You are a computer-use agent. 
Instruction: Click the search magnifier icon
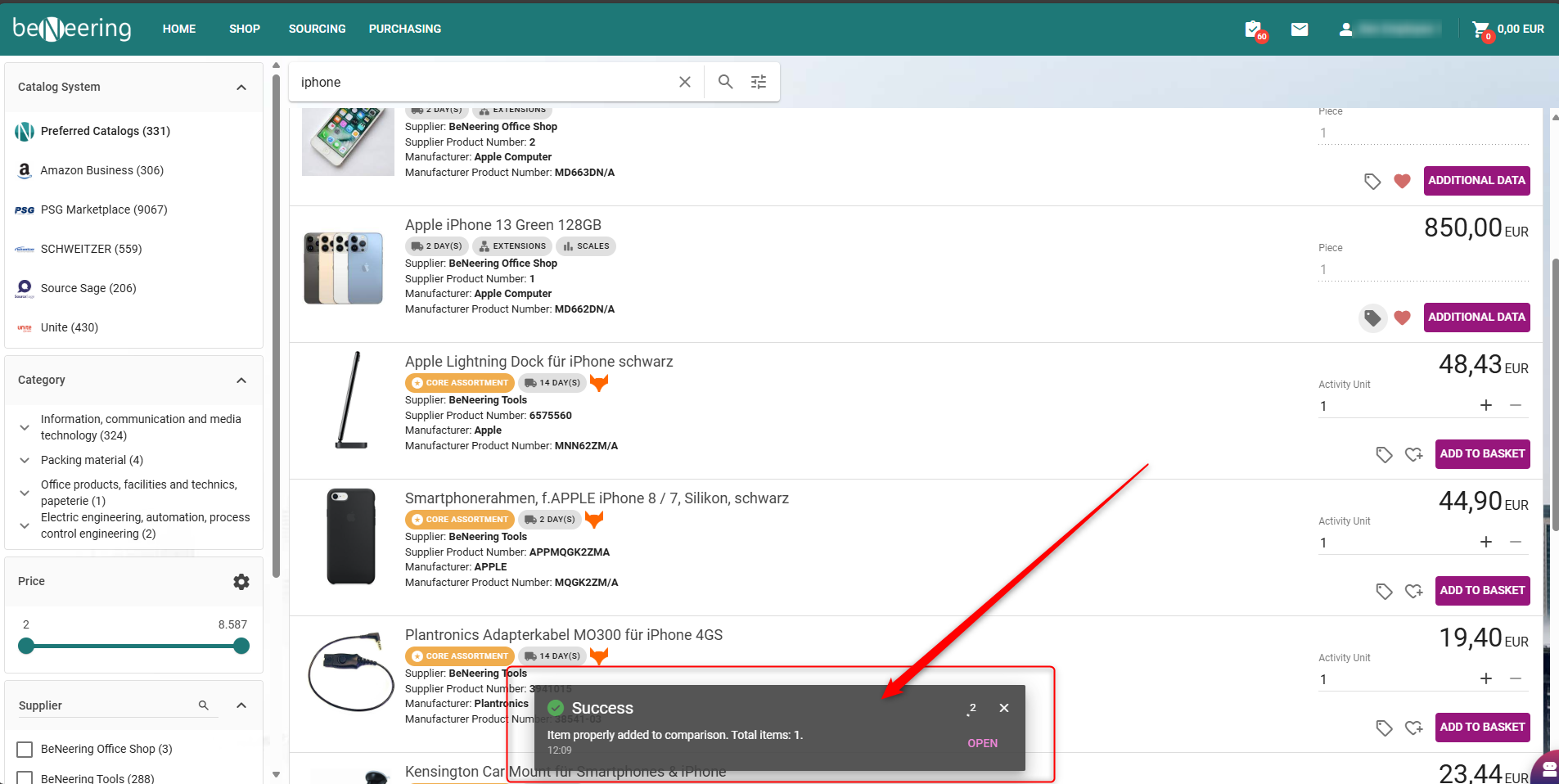click(725, 82)
